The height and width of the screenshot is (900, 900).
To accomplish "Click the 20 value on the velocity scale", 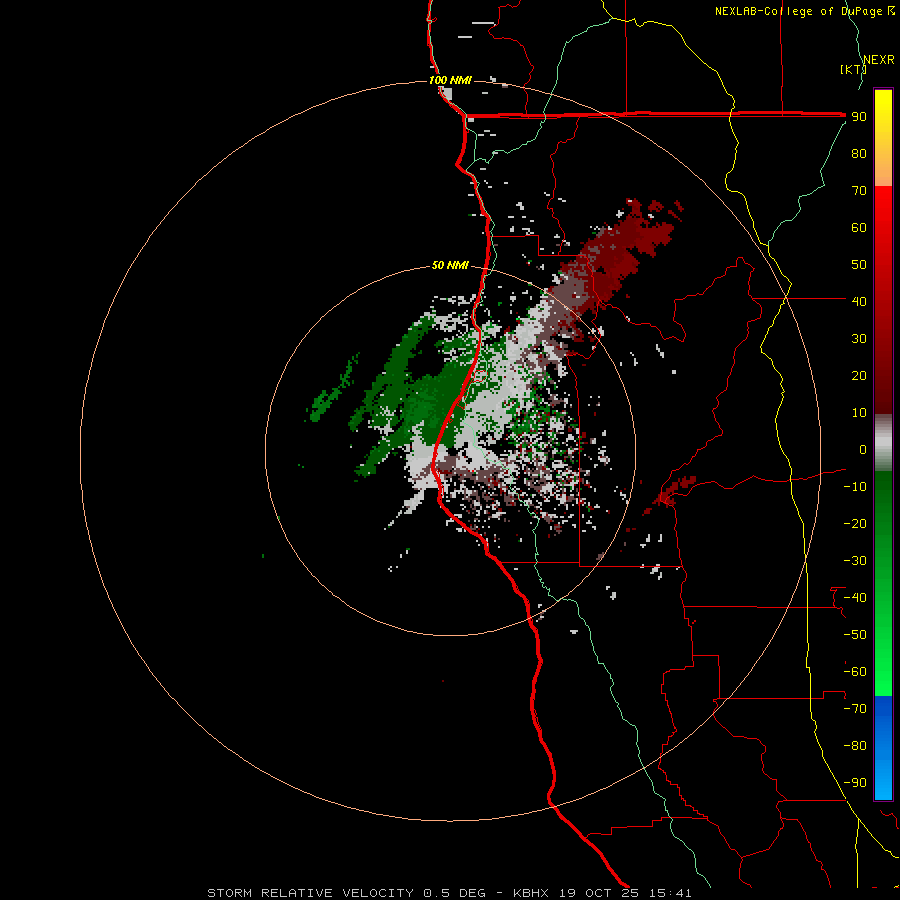I will click(859, 375).
